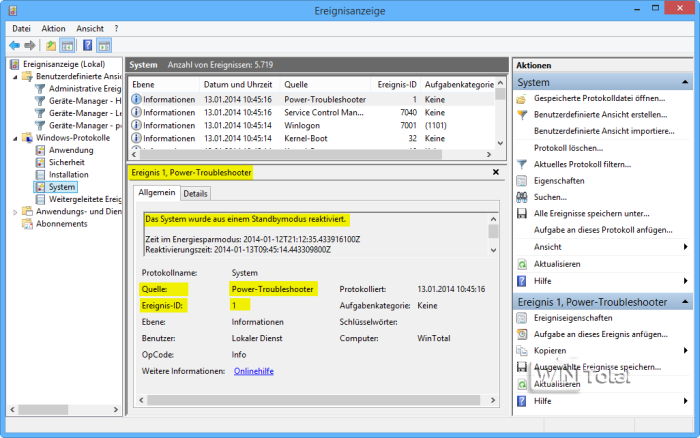Click the blue help question mark toolbar icon
Image resolution: width=700 pixels, height=438 pixels.
(x=88, y=46)
